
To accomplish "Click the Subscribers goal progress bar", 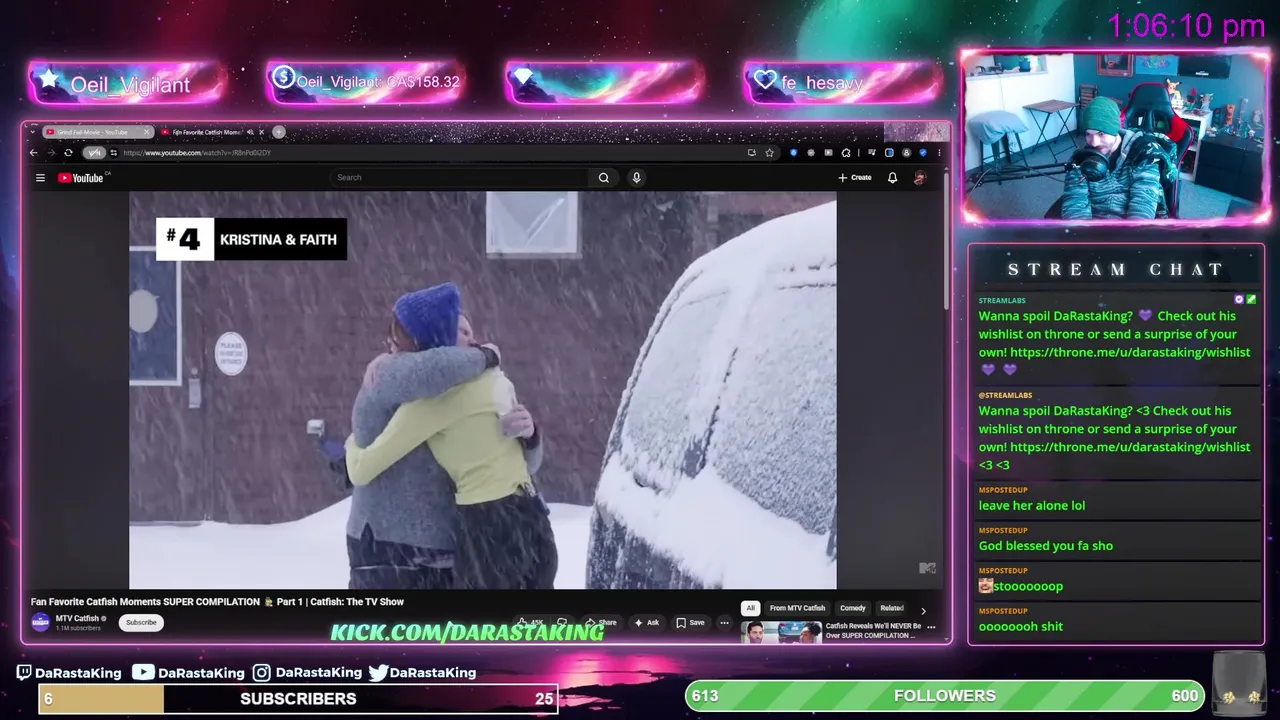I will (298, 699).
